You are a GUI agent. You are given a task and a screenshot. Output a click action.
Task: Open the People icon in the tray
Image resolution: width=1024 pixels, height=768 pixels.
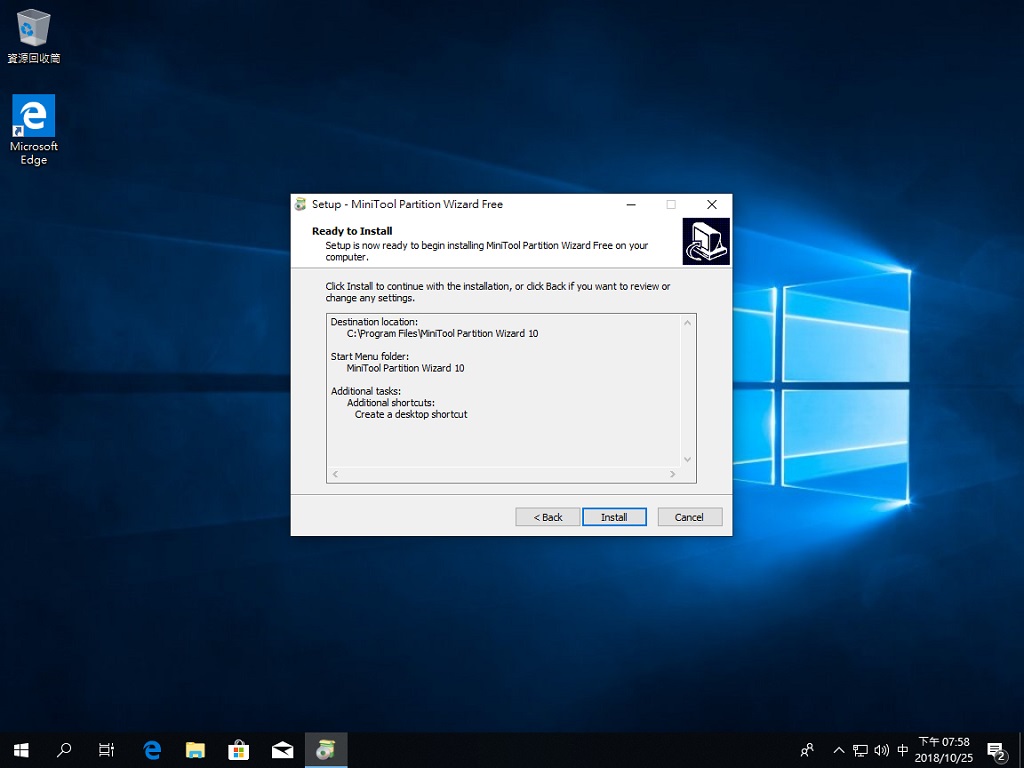808,750
